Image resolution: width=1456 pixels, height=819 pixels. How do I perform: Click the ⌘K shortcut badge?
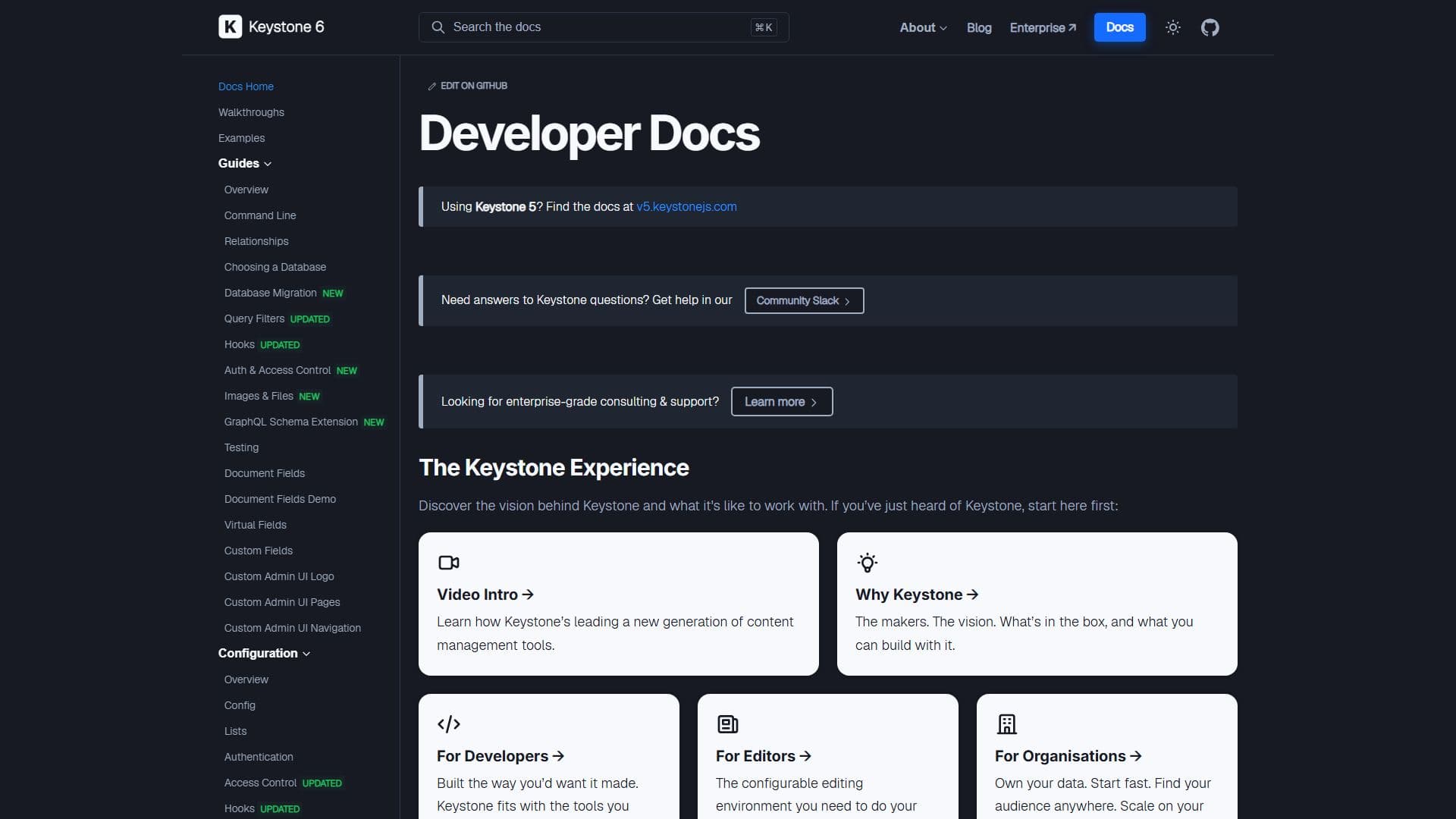coord(764,27)
